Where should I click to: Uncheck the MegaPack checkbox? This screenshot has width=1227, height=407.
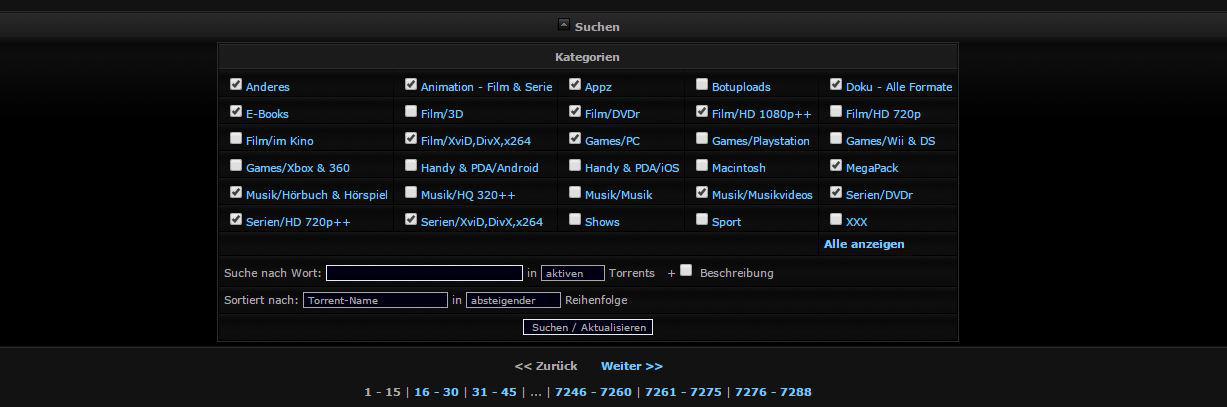tap(836, 166)
